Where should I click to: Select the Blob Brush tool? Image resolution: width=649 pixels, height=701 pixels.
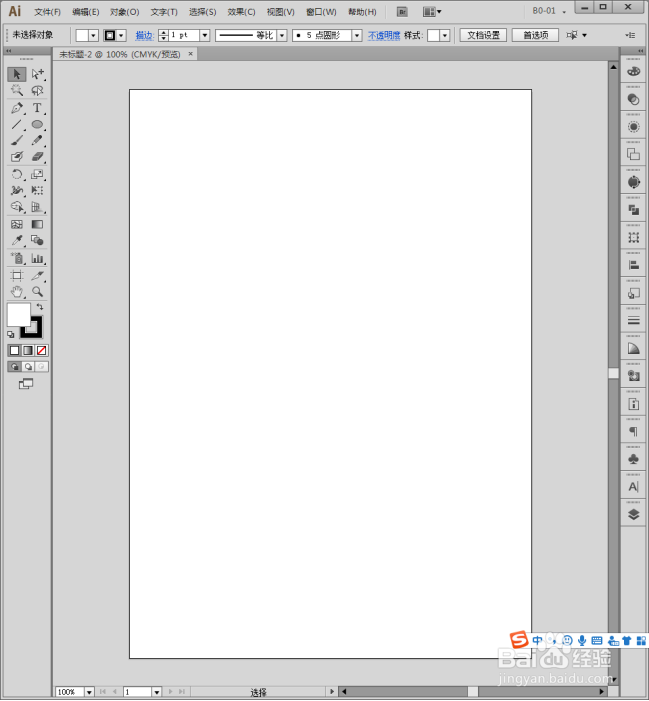17,157
